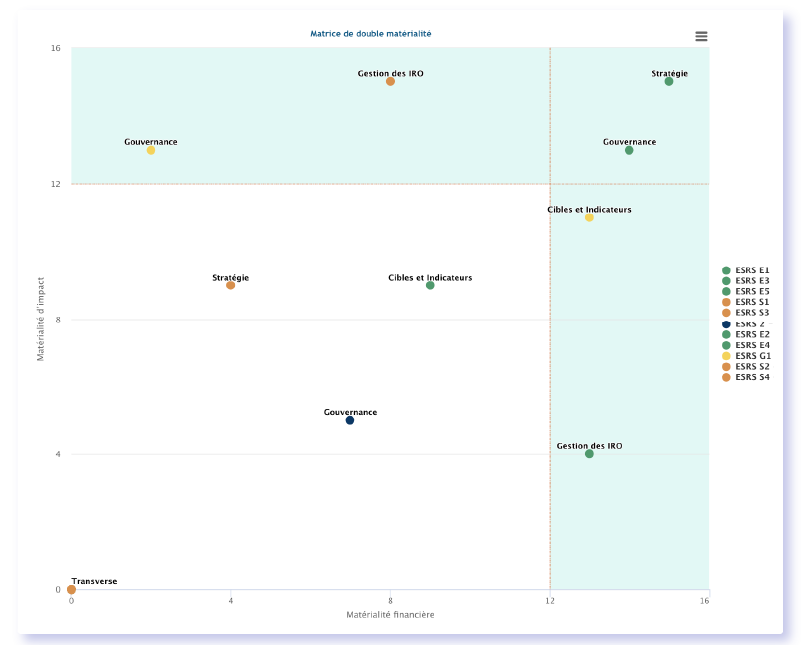Open the chart context menu hamburger icon
801x645 pixels.
[701, 36]
